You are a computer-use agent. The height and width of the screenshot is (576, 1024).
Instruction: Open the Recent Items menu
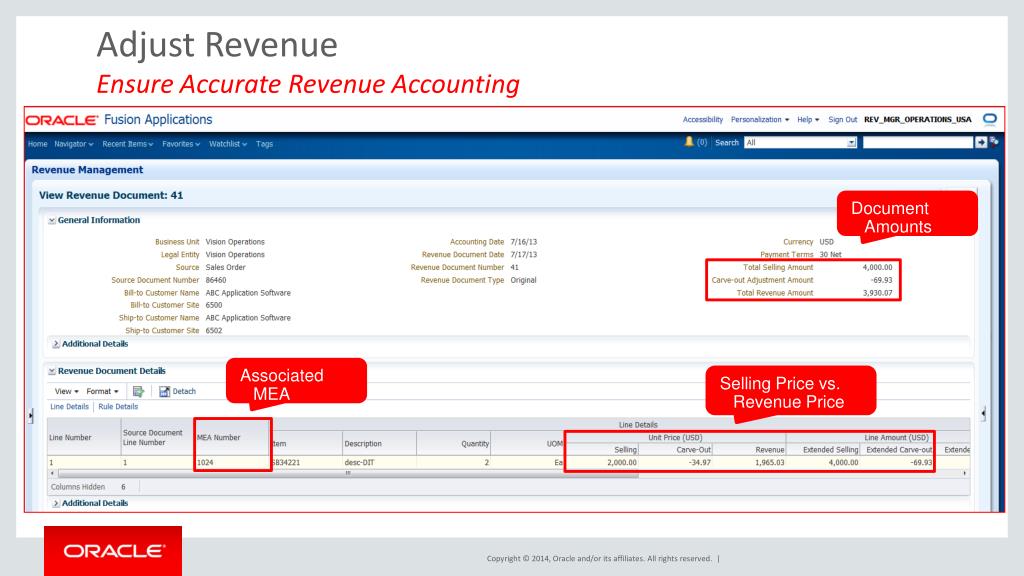(x=127, y=144)
